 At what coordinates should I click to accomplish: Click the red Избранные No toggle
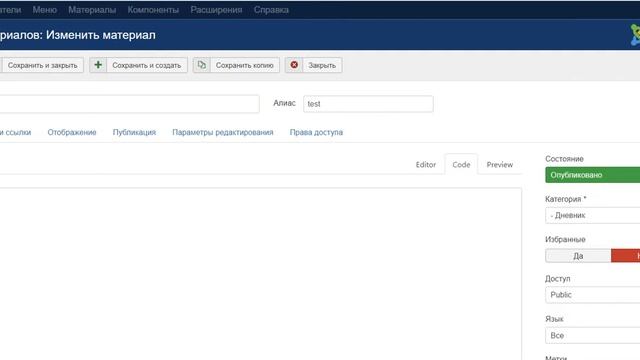click(626, 256)
